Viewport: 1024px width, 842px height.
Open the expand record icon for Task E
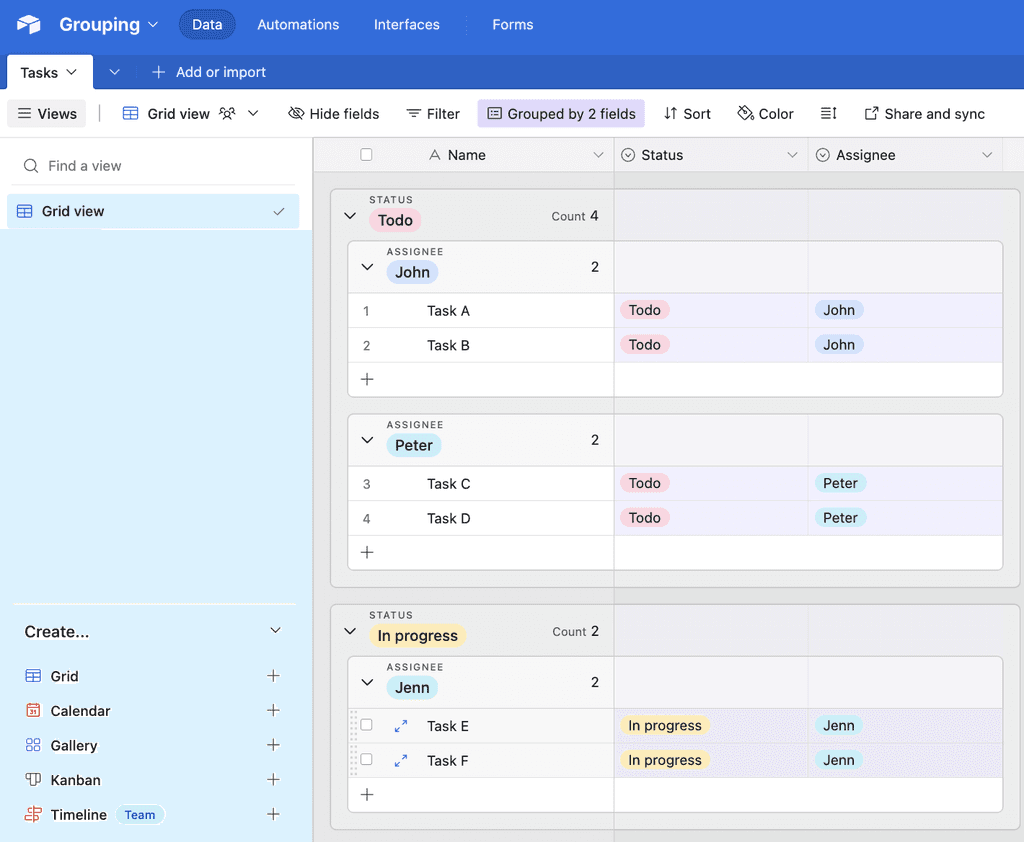tap(399, 725)
